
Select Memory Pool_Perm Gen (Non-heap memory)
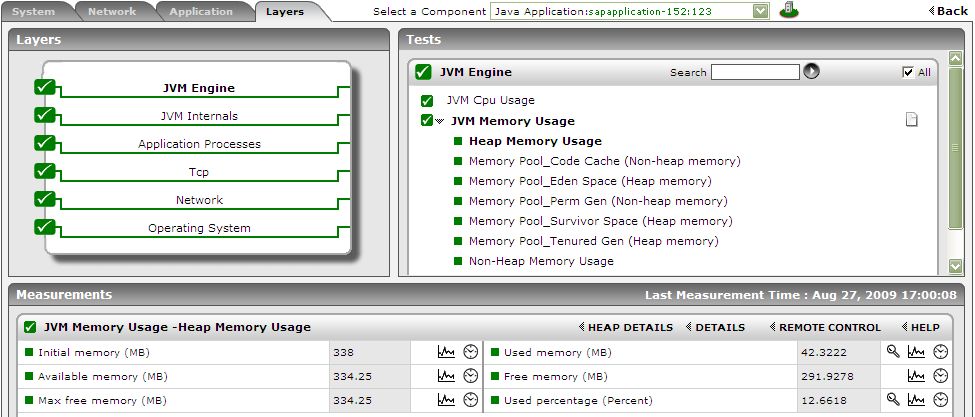point(598,201)
